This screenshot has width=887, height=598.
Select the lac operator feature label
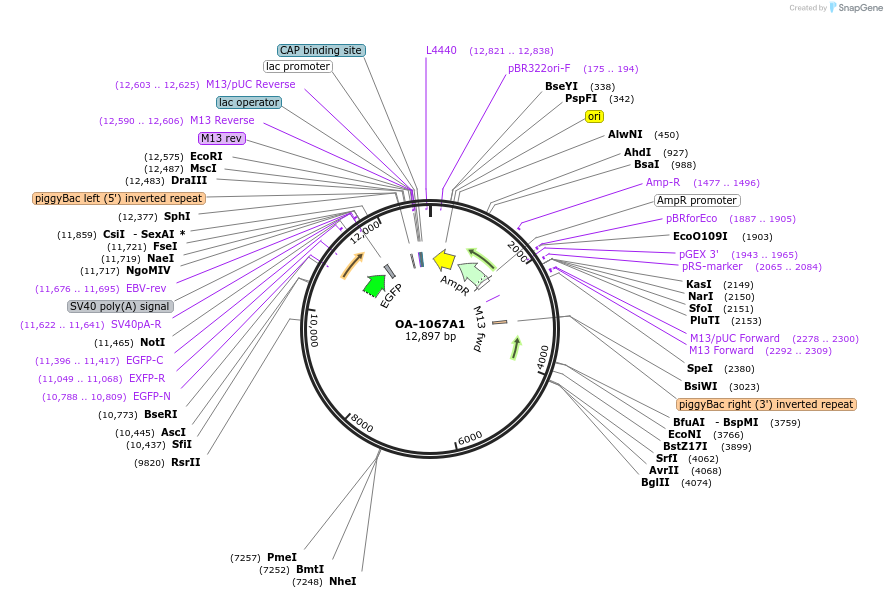[x=249, y=102]
